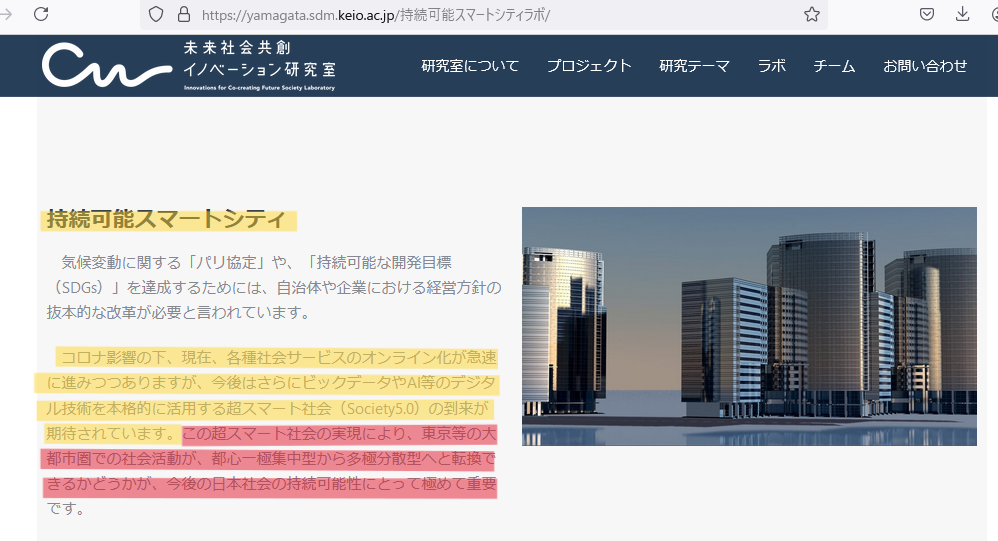This screenshot has height=541, width=998.
Task: Click the city skyscrapers image
Action: pos(749,326)
